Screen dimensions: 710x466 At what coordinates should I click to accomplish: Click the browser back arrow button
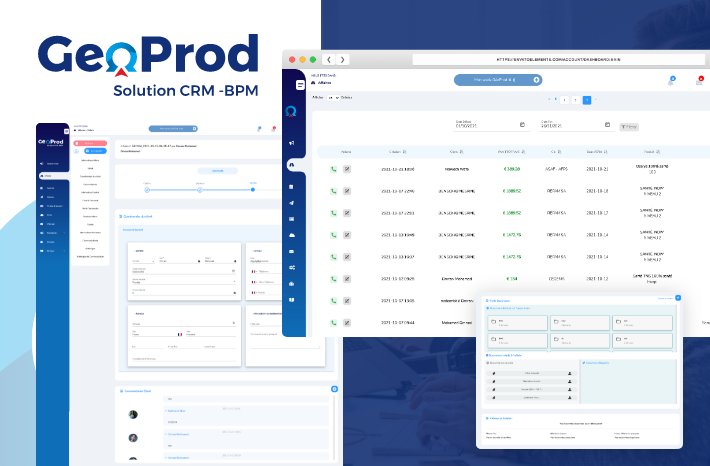[330, 60]
